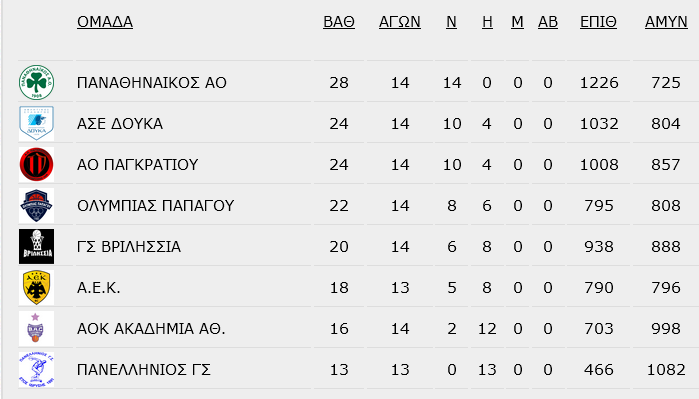Sort by the Μ column header
Screen dimensions: 699x399
[x=517, y=21]
